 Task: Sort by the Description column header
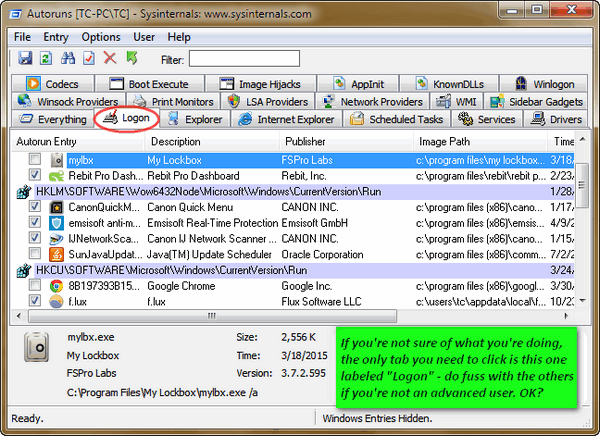pos(212,142)
